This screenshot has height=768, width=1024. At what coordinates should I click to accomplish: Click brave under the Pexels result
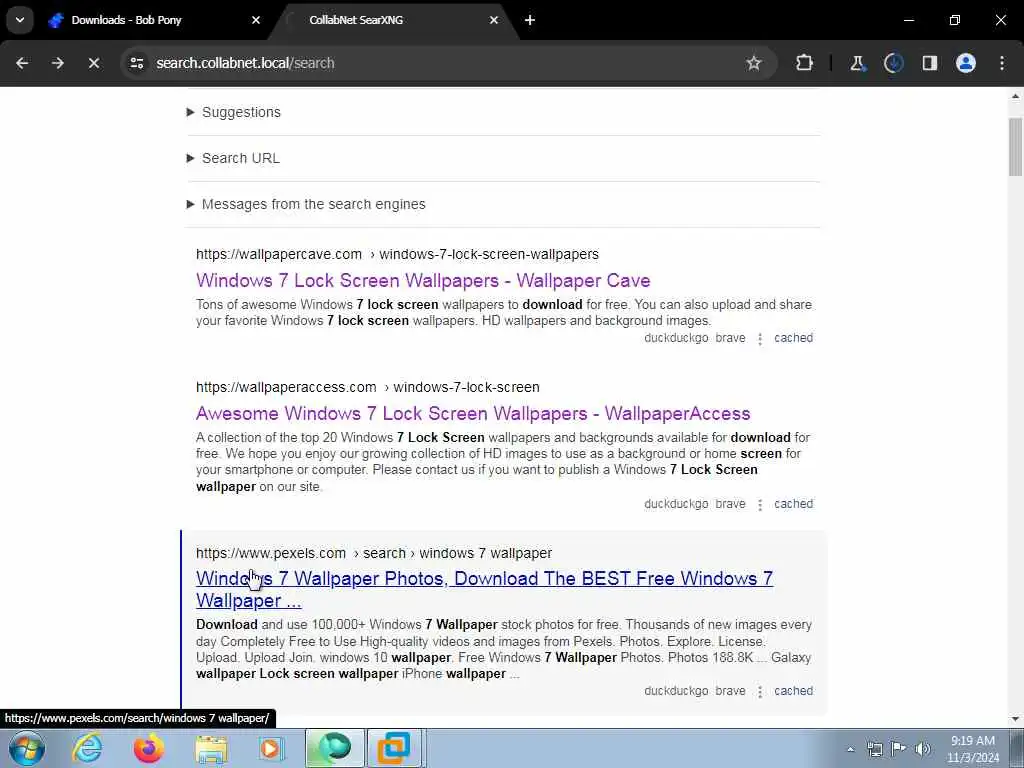click(x=730, y=690)
